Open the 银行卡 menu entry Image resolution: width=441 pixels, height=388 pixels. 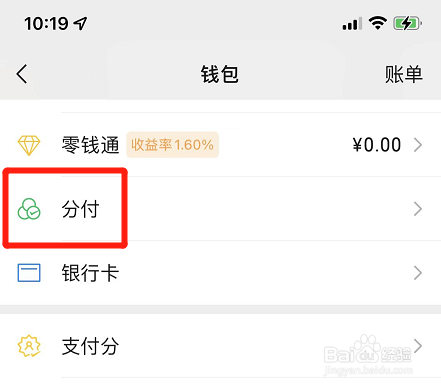220,273
